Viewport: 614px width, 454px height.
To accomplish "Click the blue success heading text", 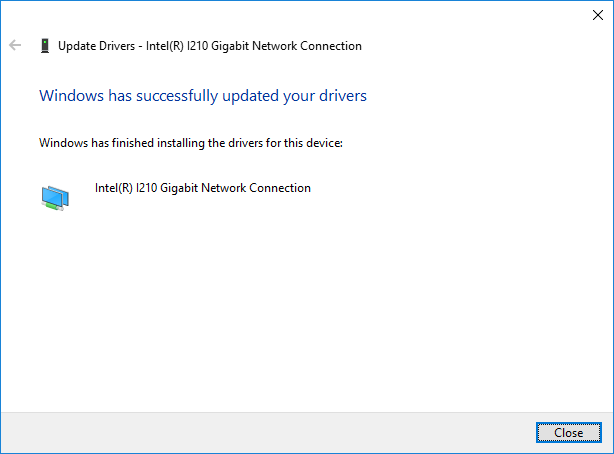I will [x=202, y=96].
